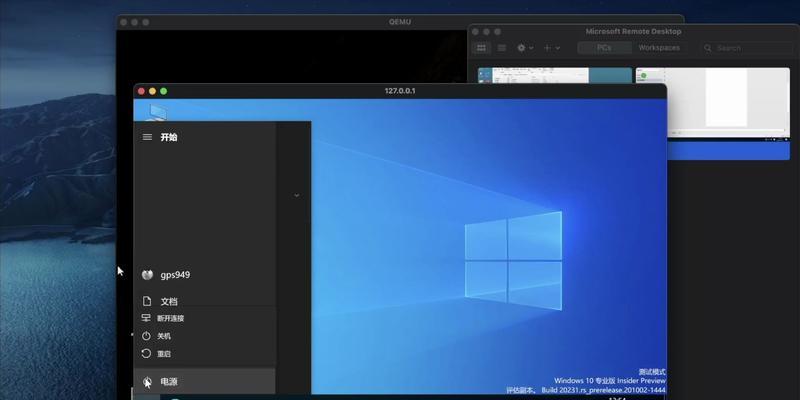Open the first PC thumbnail in Remote Desktop

point(555,76)
